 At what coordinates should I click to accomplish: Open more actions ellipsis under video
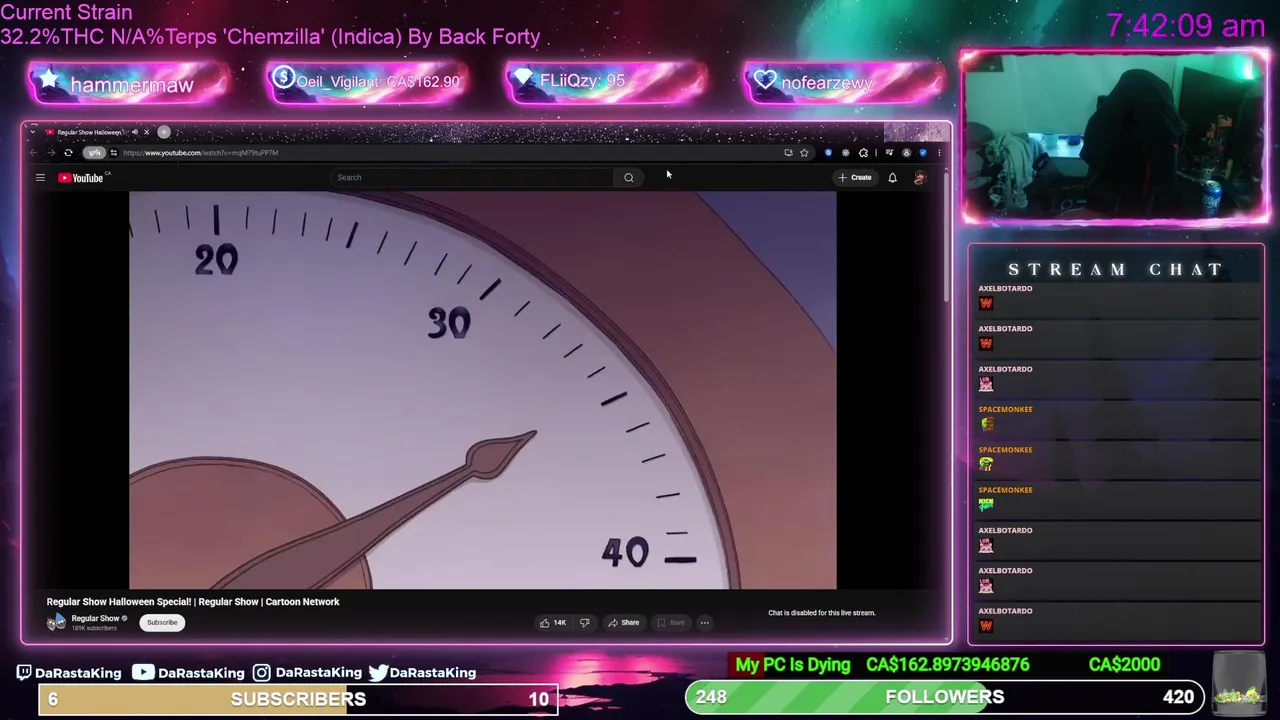(x=704, y=623)
